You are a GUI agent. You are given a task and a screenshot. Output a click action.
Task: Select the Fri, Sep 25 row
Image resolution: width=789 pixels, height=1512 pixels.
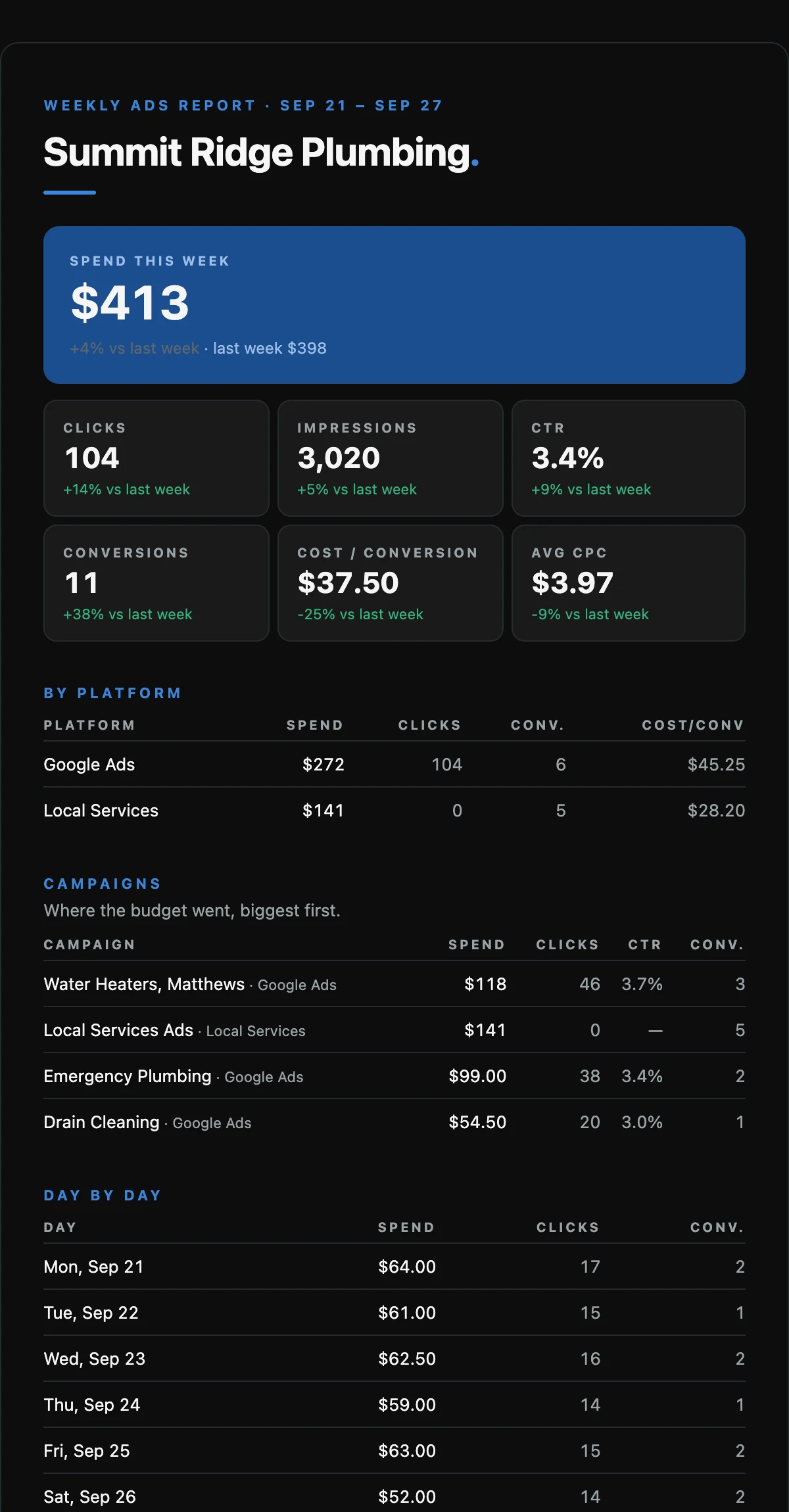pyautogui.click(x=394, y=1451)
